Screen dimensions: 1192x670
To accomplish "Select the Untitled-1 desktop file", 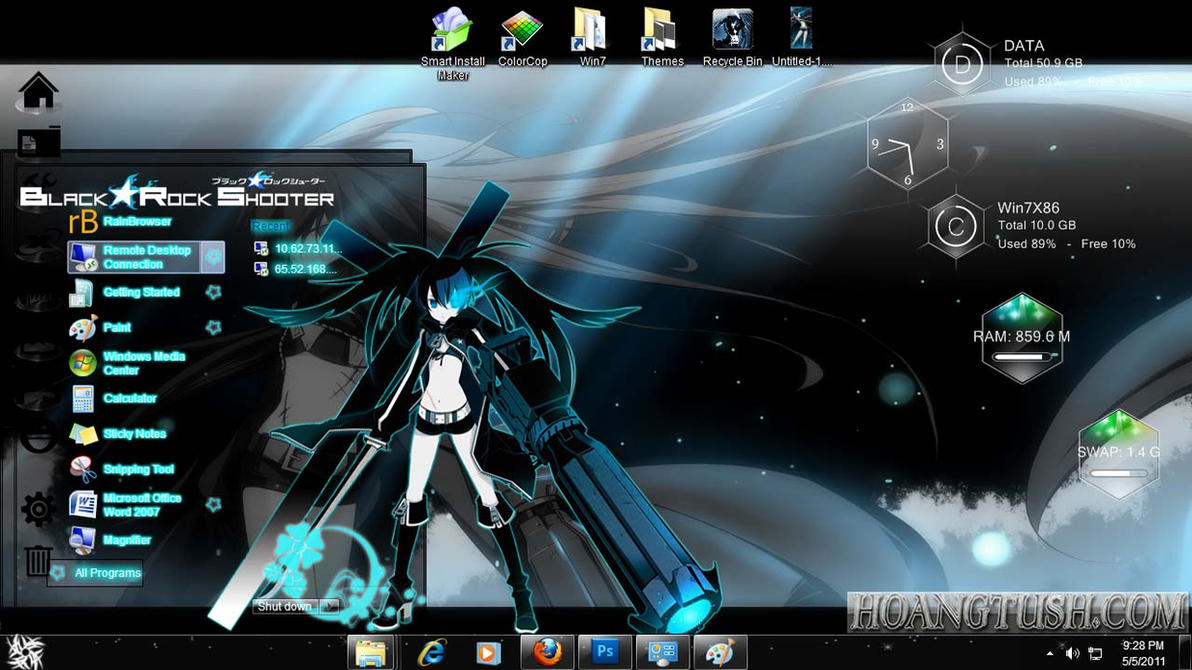I will pyautogui.click(x=801, y=38).
